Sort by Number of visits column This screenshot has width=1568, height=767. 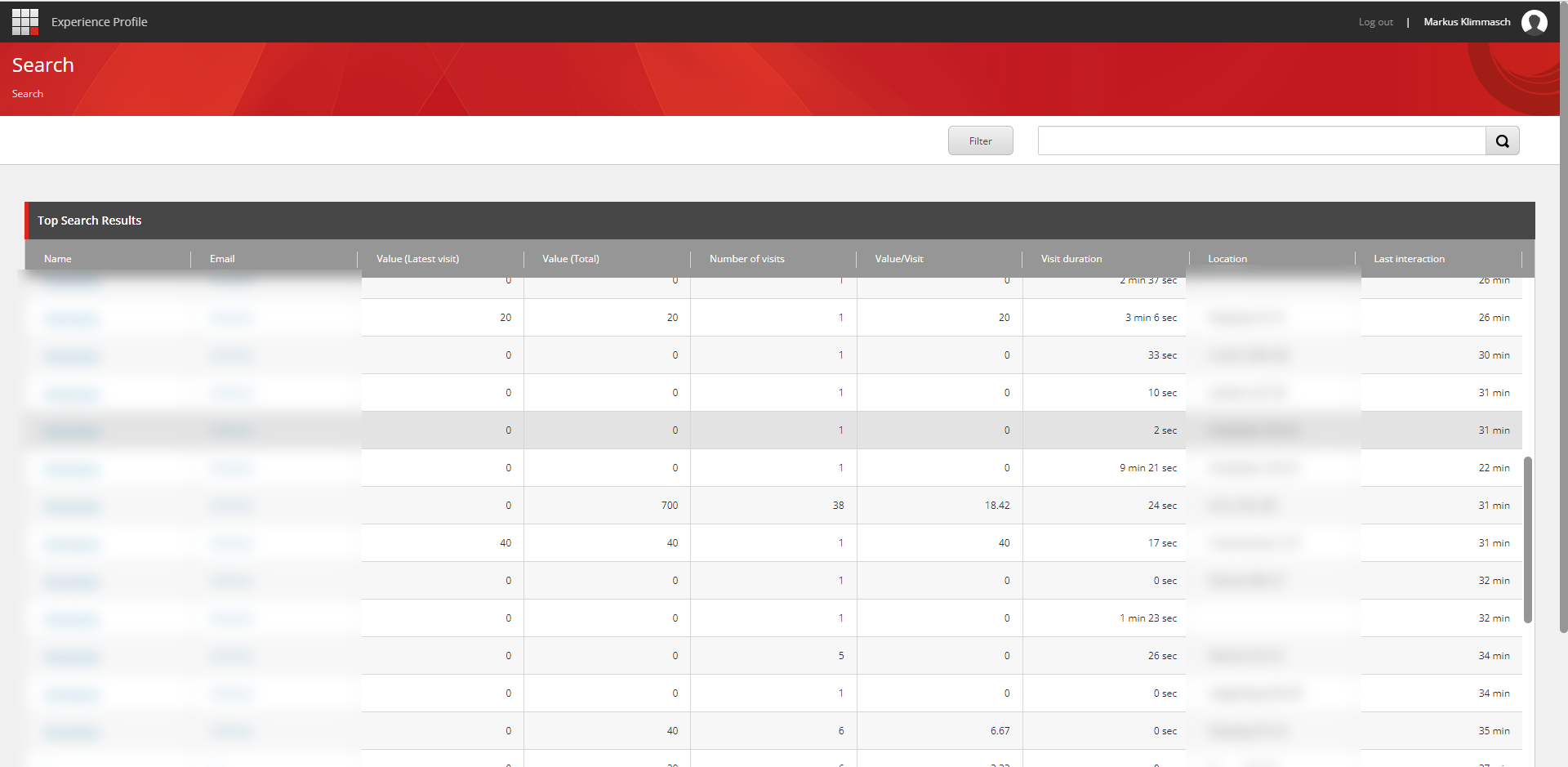[746, 258]
